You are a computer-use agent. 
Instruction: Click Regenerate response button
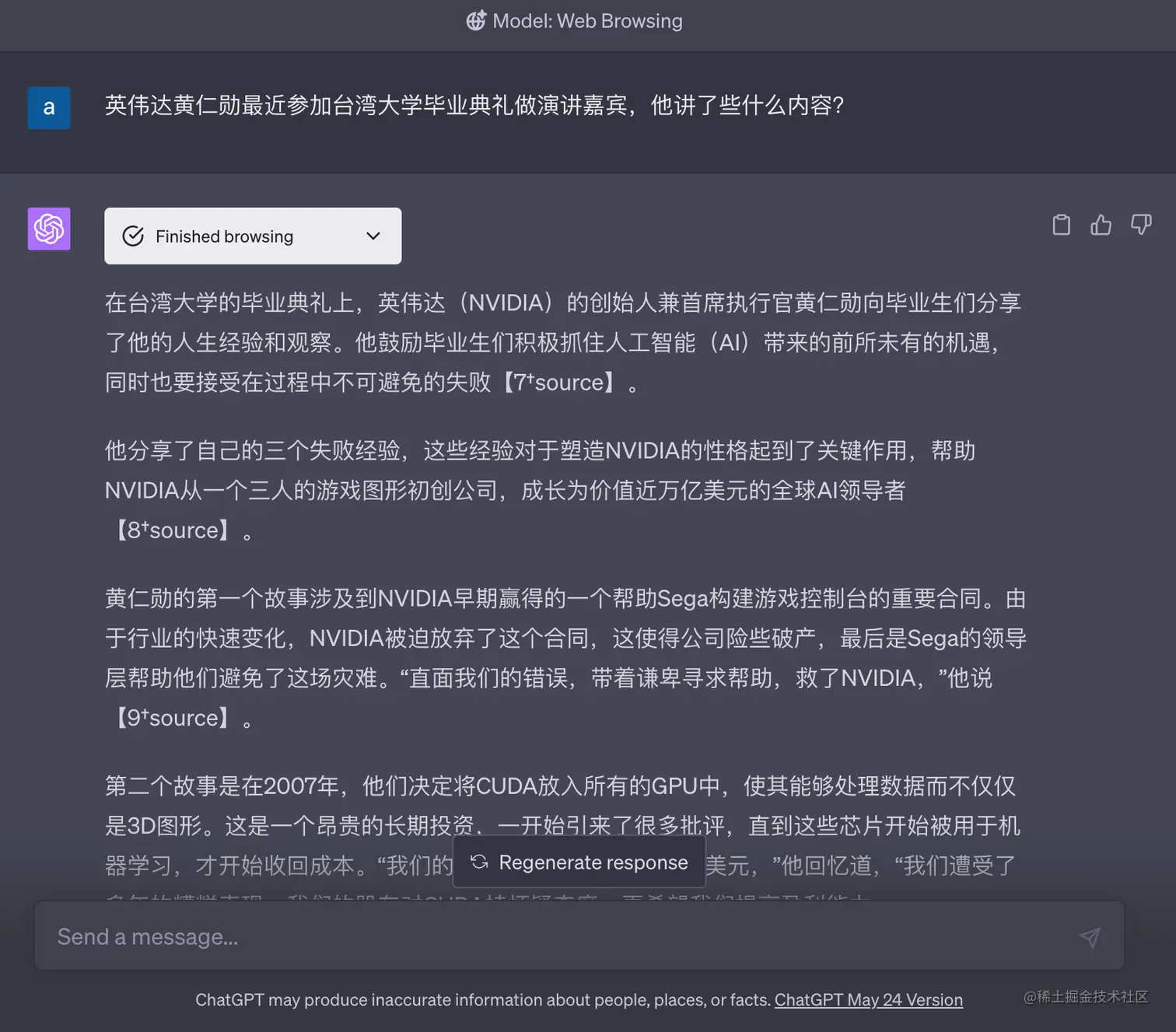[579, 862]
